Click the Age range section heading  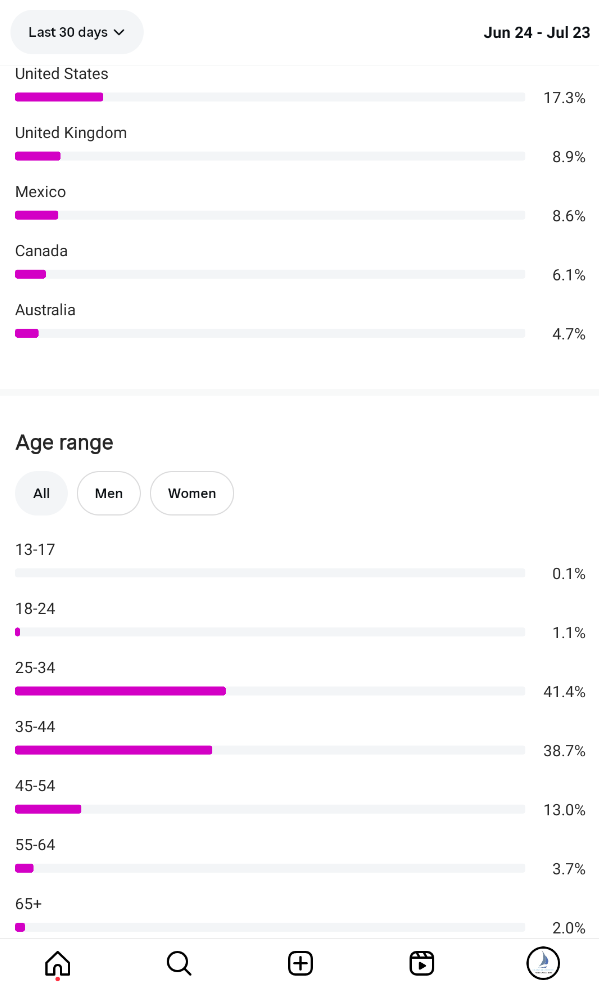point(64,442)
